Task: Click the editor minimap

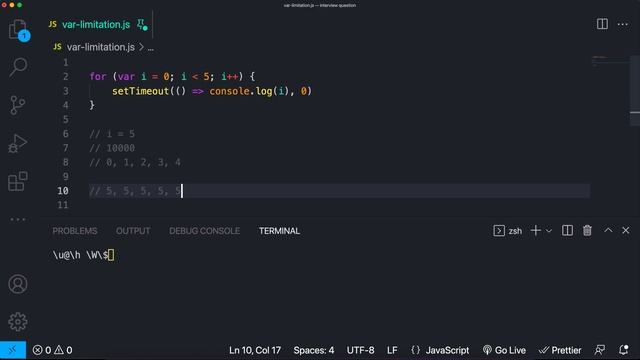Action: point(610,62)
